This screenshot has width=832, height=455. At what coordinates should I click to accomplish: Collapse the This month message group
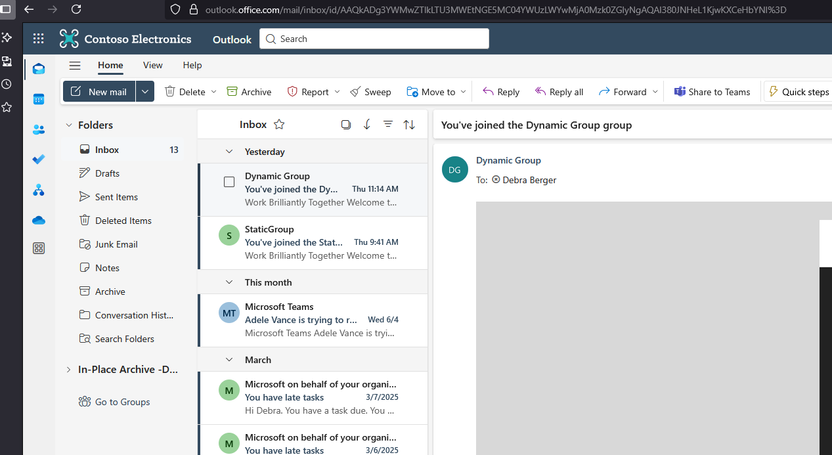[x=229, y=282]
